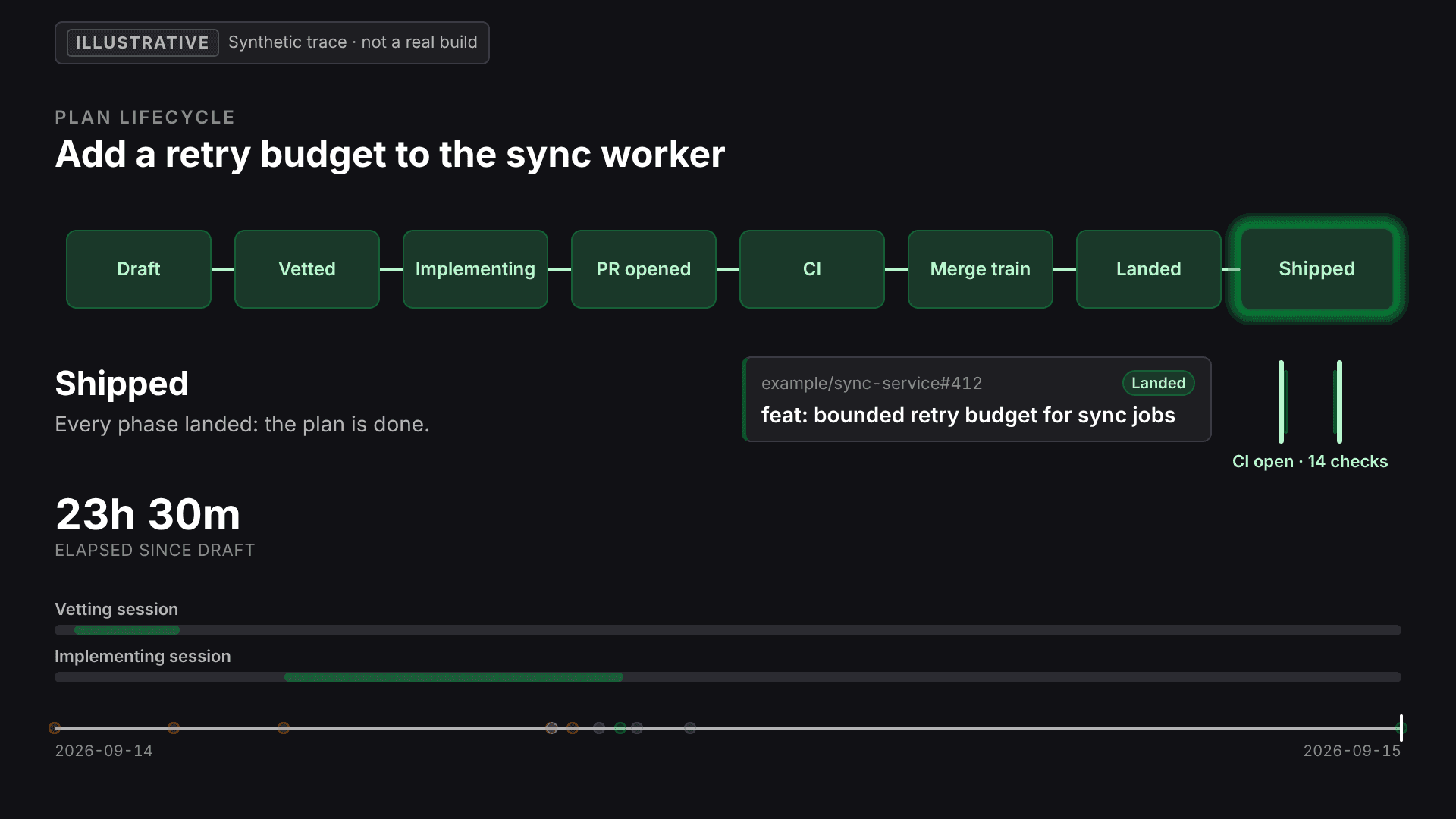
Task: Click the timeline playhead at 2026-09-15
Action: (x=1401, y=728)
